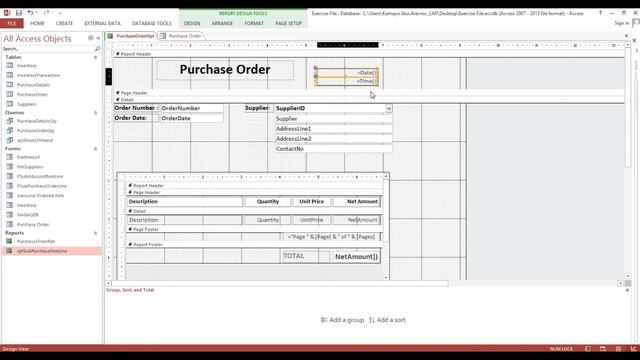Activate the PurchaseOrderRpt document tab
The height and width of the screenshot is (360, 640).
point(131,36)
